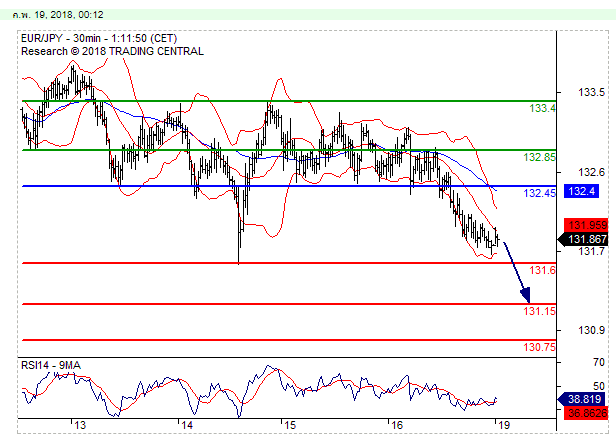
Task: Click the 130.9 price axis value
Action: pyautogui.click(x=591, y=330)
